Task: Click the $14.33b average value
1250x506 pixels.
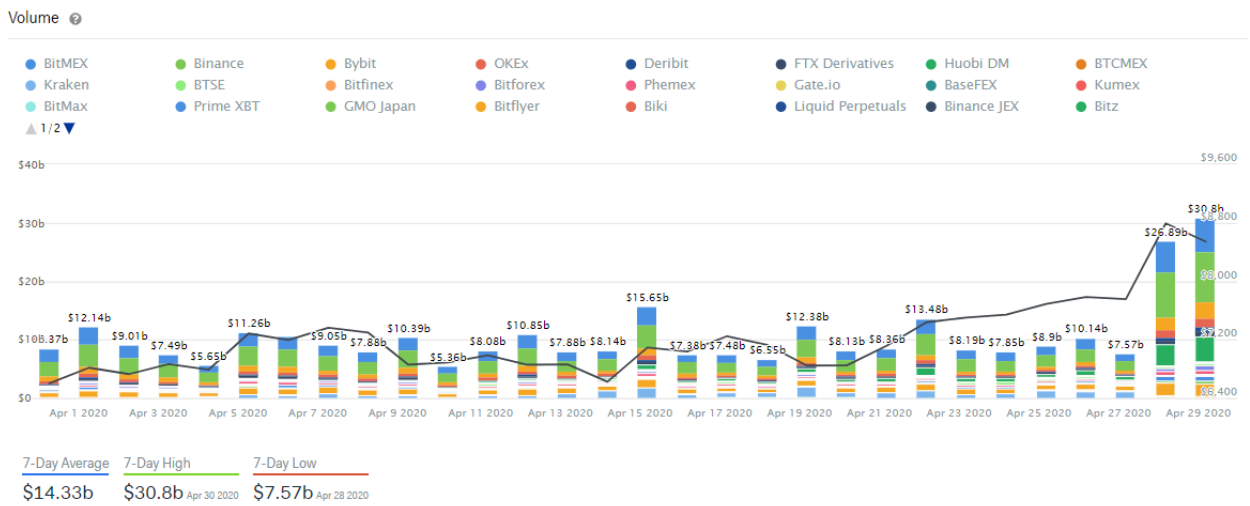Action: (58, 491)
